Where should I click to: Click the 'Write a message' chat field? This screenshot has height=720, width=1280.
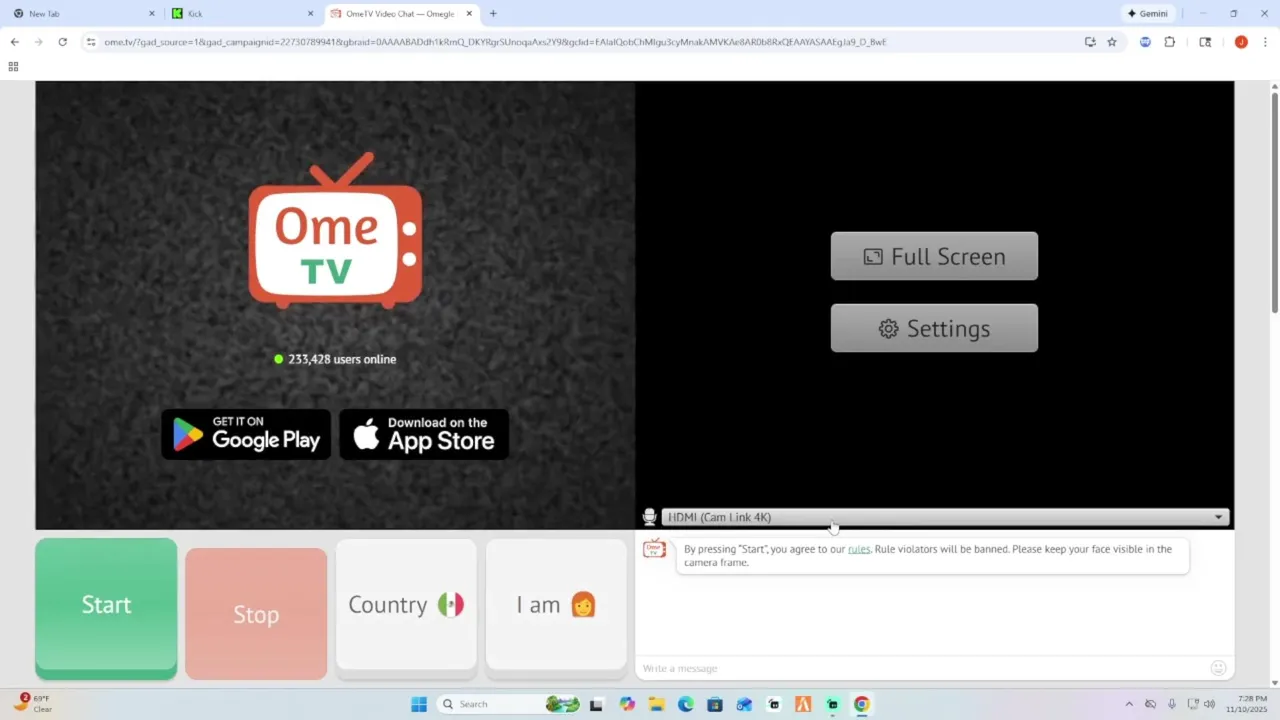[922, 668]
